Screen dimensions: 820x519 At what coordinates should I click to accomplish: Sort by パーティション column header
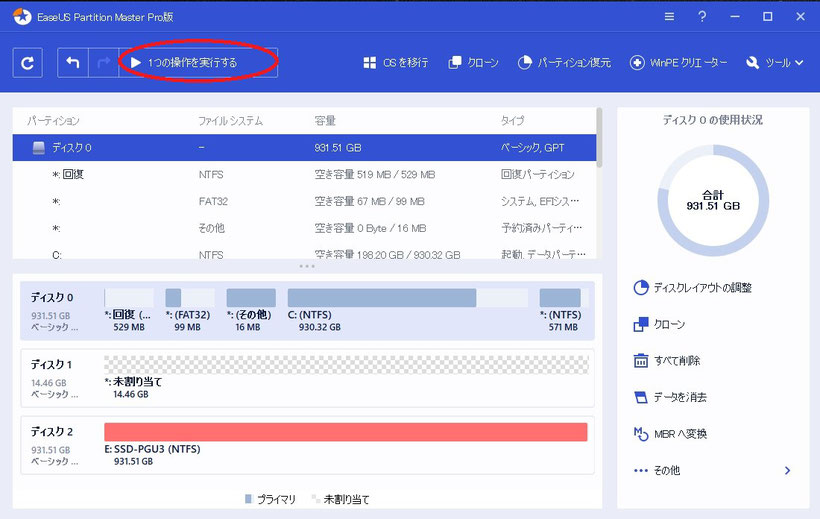click(53, 121)
